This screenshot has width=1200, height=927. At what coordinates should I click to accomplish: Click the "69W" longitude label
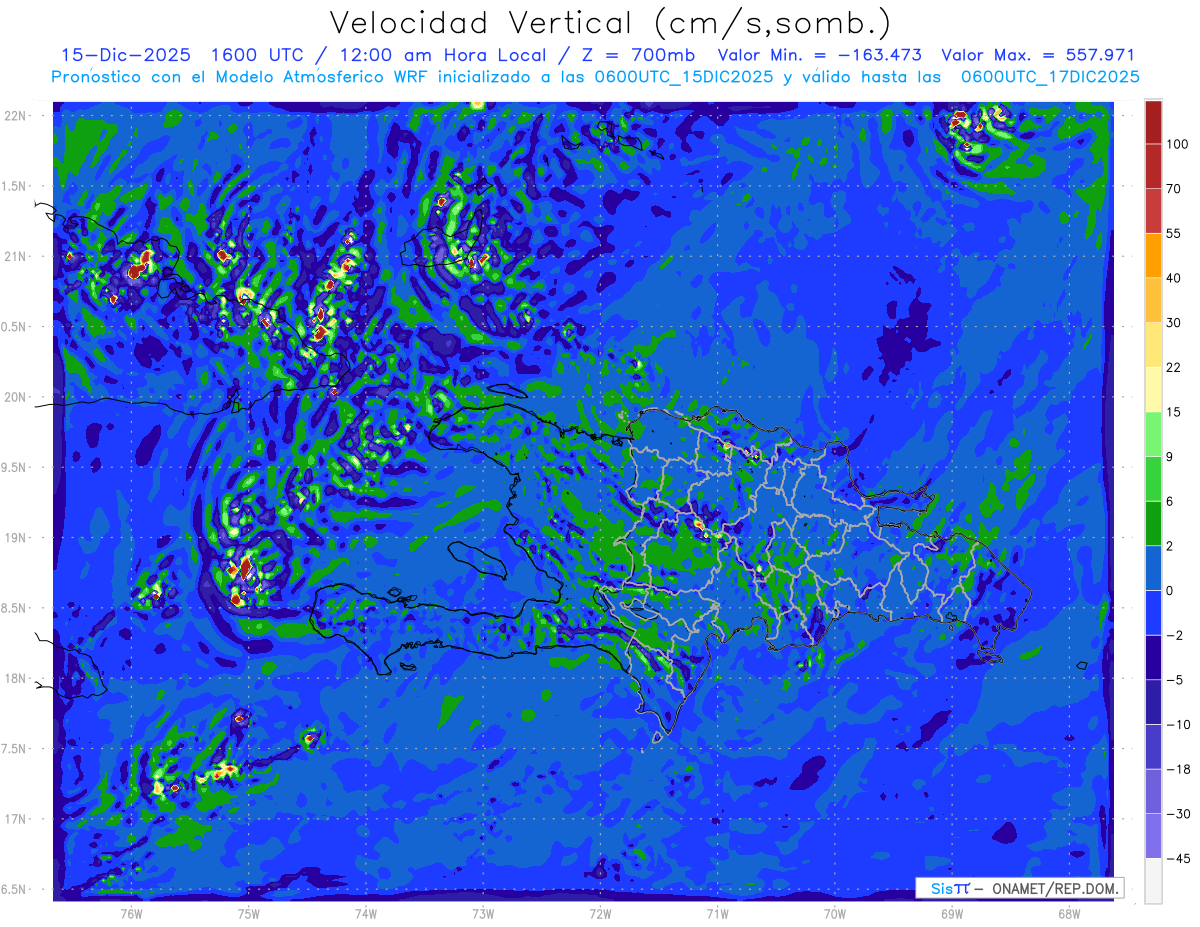[x=952, y=913]
